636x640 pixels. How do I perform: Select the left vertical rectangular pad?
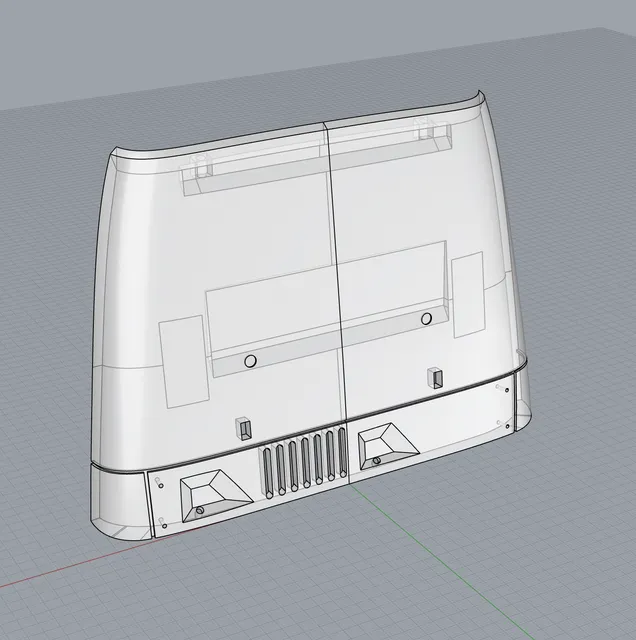[x=183, y=361]
